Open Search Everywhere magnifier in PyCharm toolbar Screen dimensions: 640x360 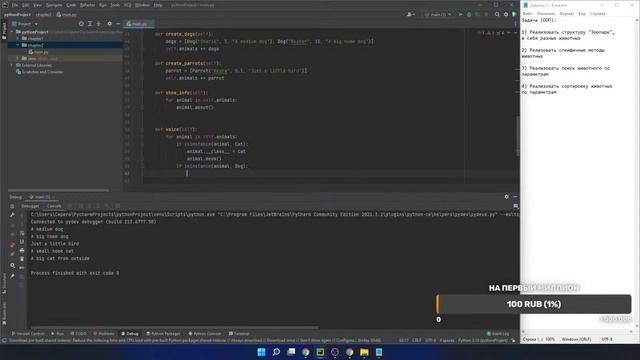pyautogui.click(x=497, y=14)
